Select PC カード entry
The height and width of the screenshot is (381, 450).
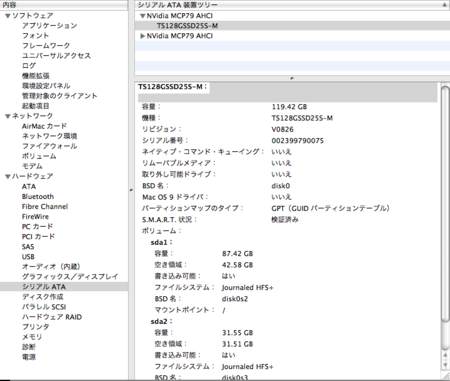pyautogui.click(x=37, y=226)
